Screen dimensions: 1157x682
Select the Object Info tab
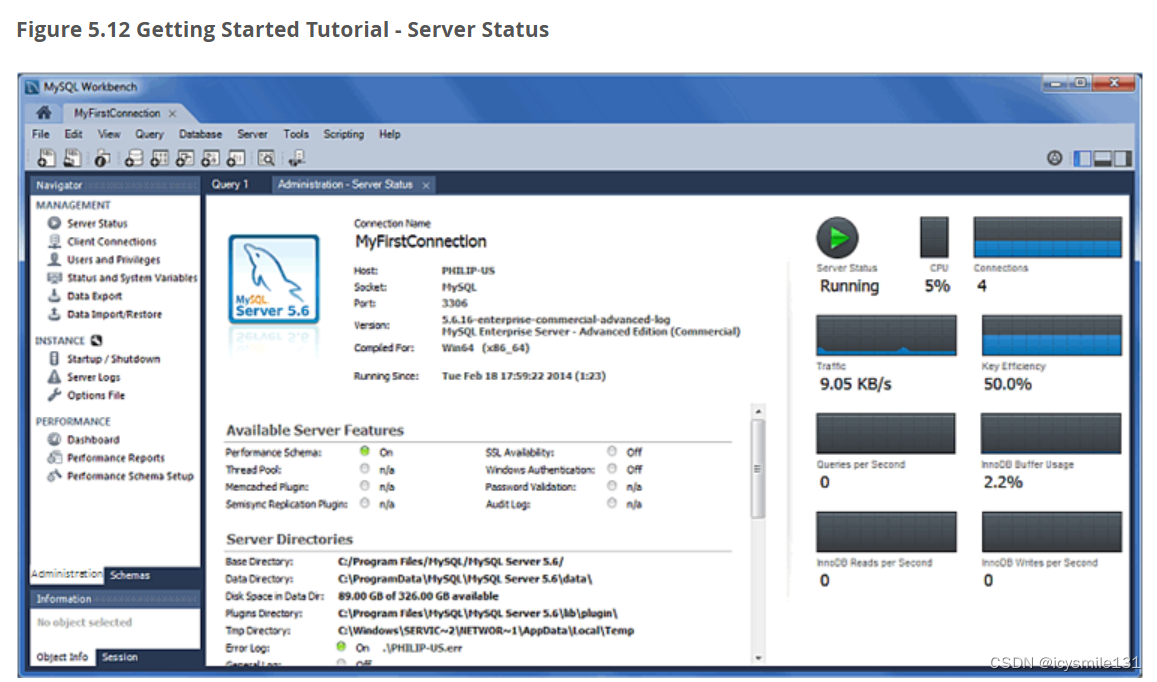pos(62,657)
